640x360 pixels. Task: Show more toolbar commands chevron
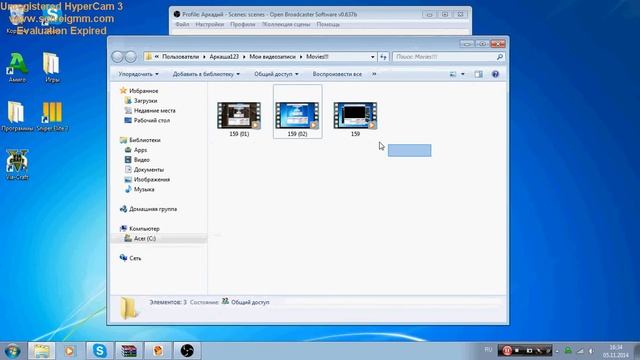click(374, 74)
